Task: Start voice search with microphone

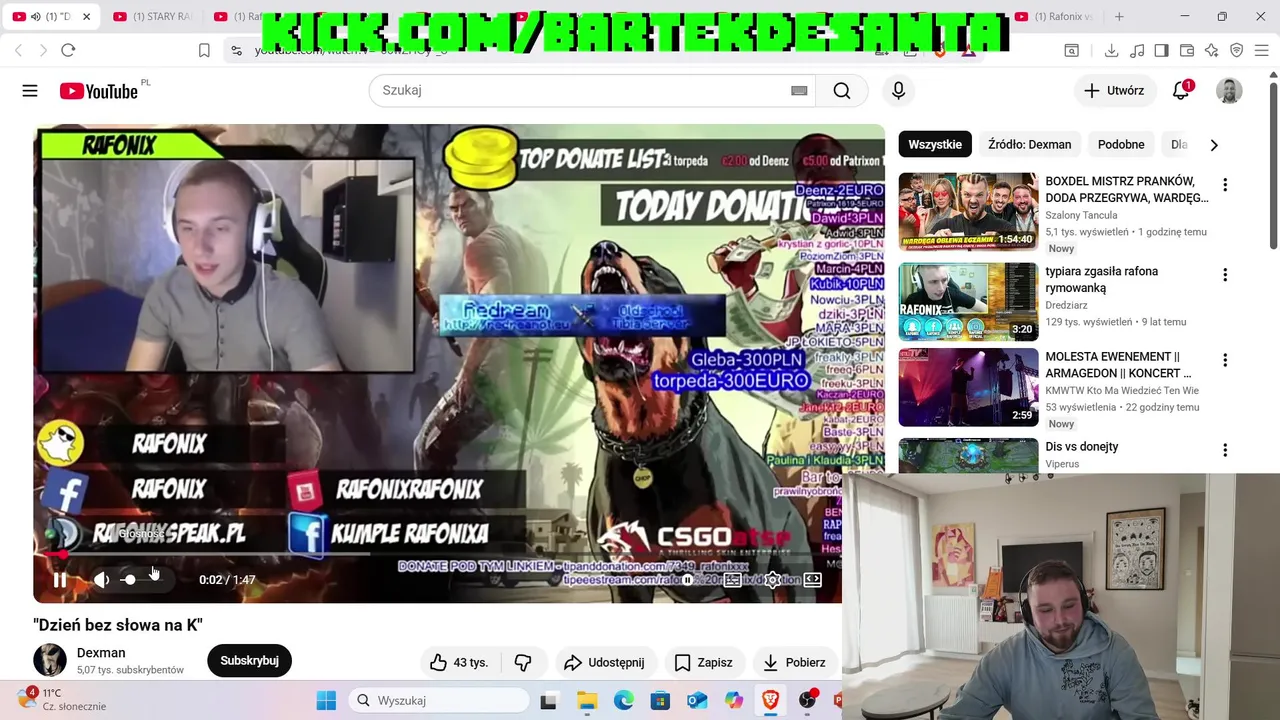Action: coord(898,90)
